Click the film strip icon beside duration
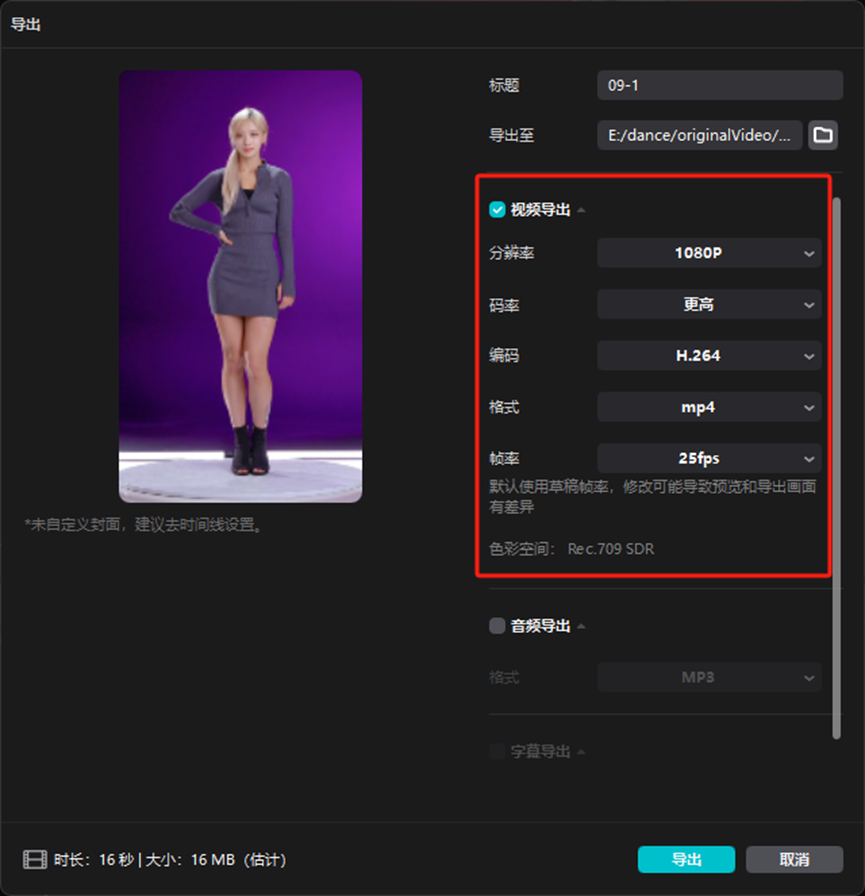The height and width of the screenshot is (896, 865). pyautogui.click(x=35, y=859)
